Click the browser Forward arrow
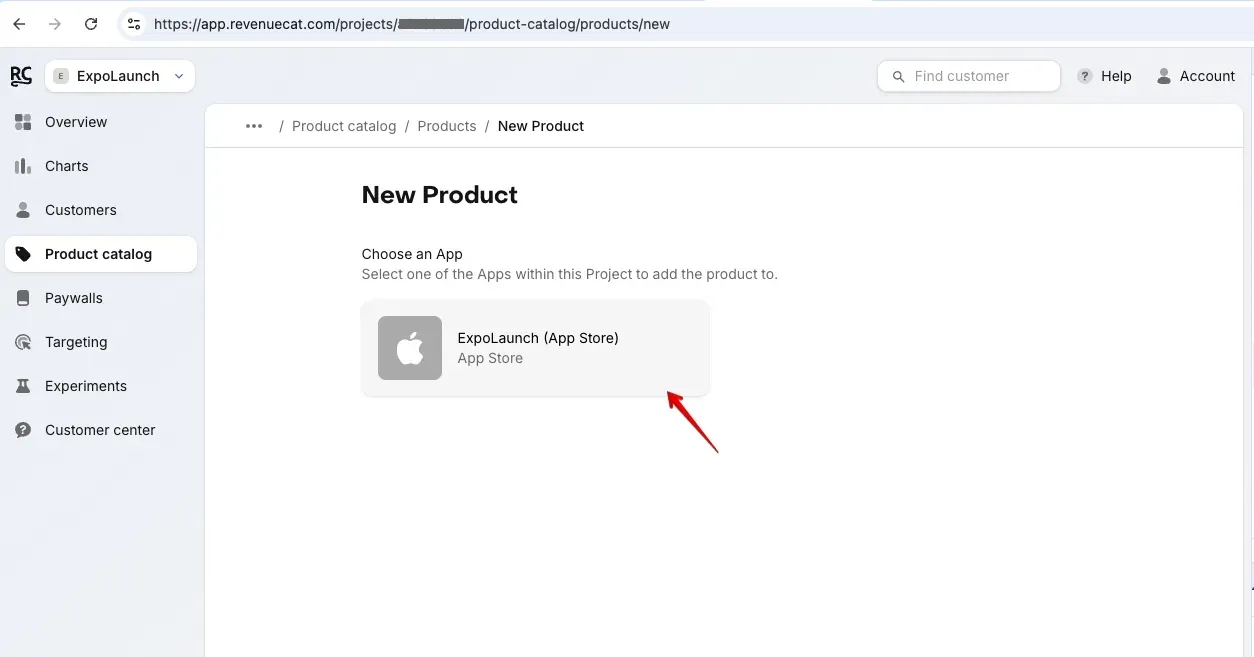 pos(55,24)
